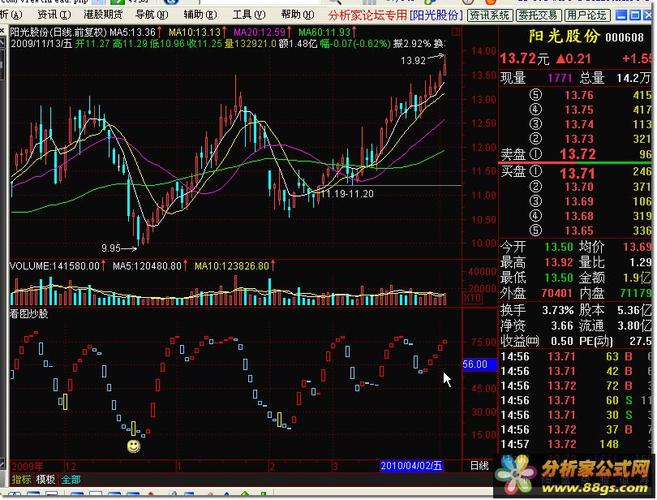This screenshot has height=500, width=657.
Task: Click the 外盘 value 70401
Action: pos(557,293)
